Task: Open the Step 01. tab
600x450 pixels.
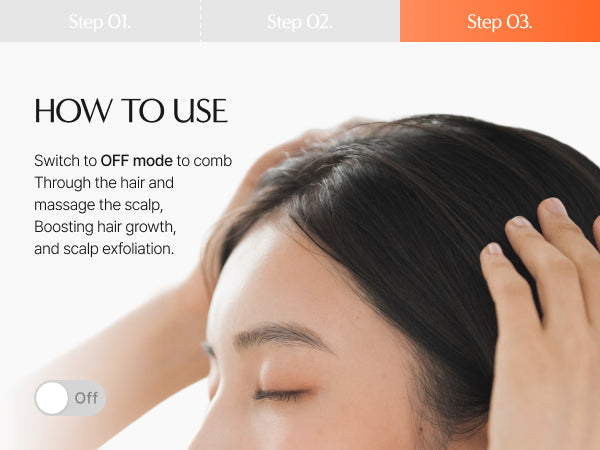Action: pos(100,21)
